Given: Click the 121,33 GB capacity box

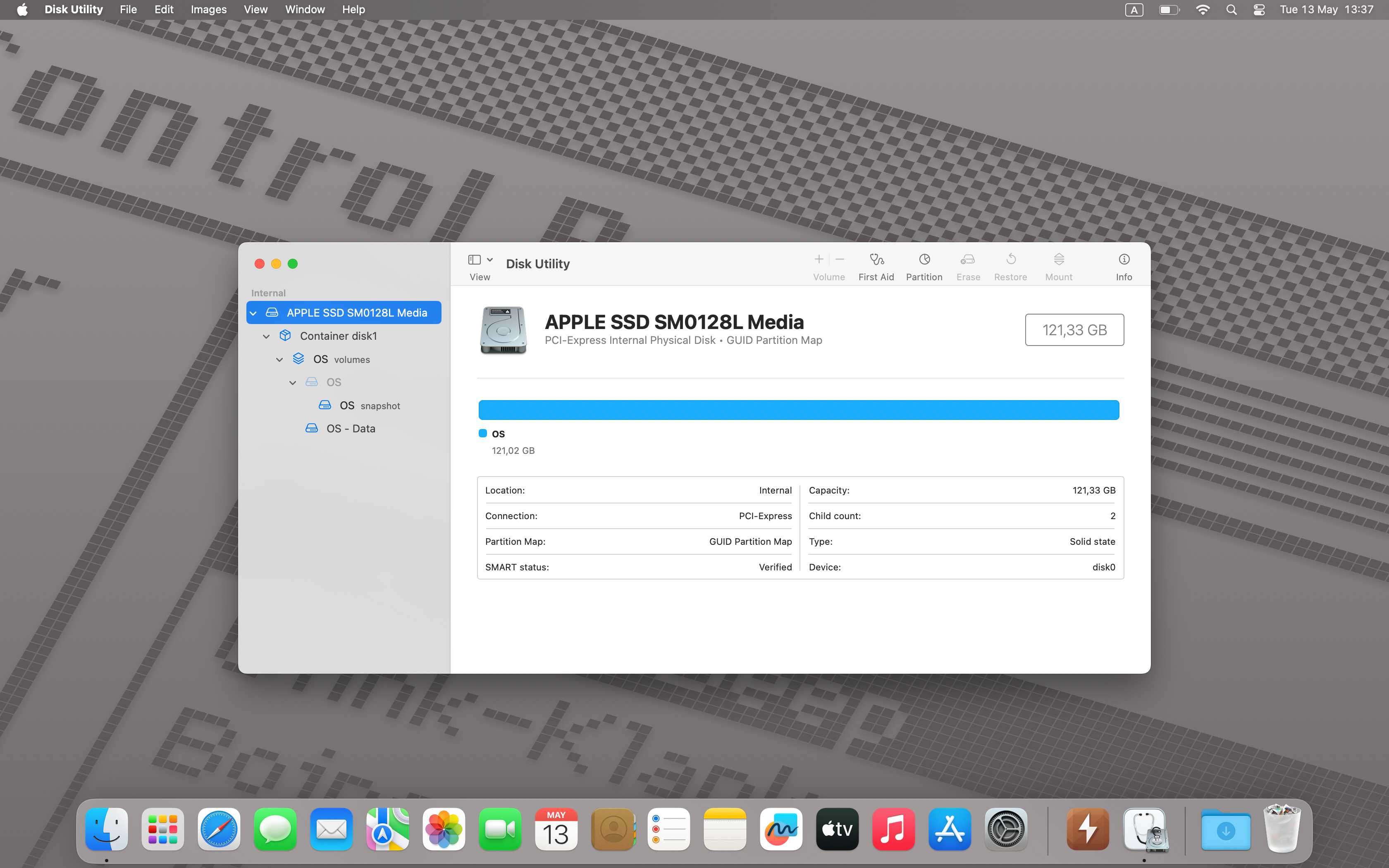Looking at the screenshot, I should [x=1074, y=330].
